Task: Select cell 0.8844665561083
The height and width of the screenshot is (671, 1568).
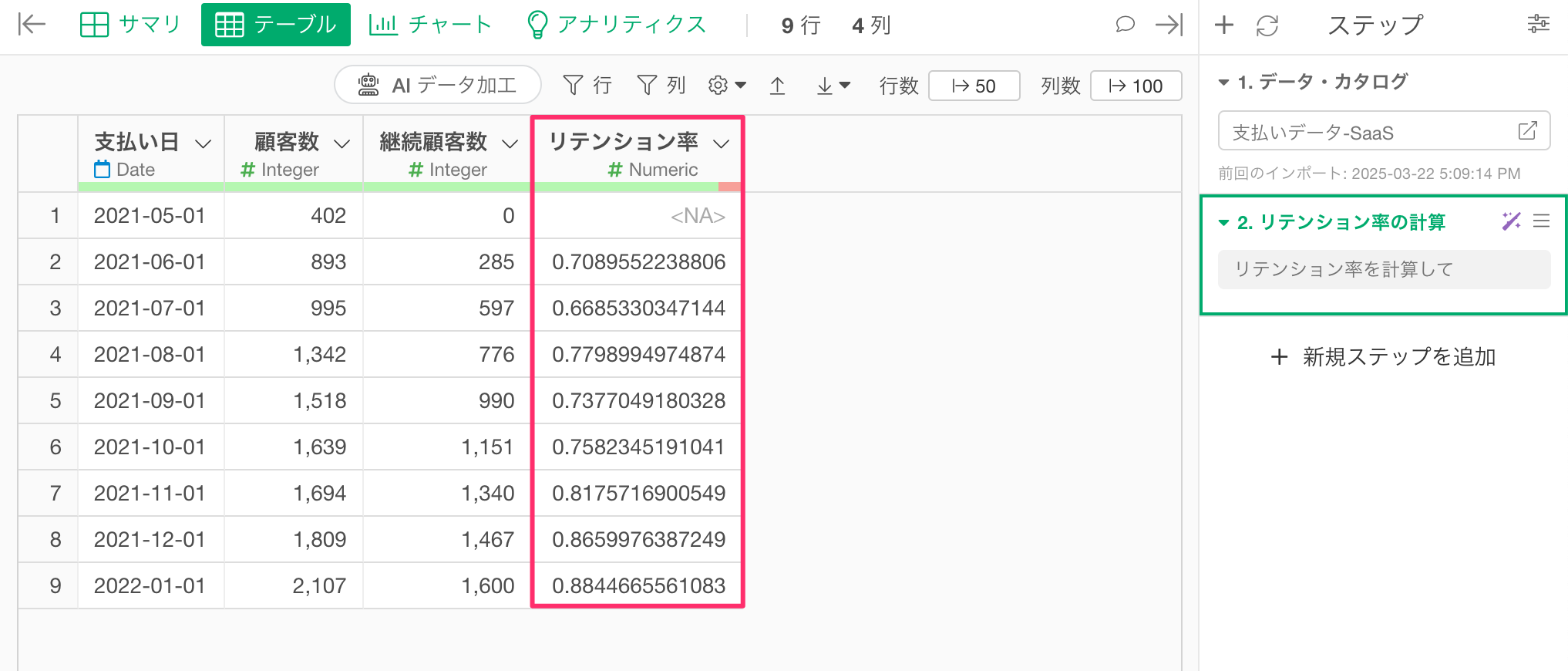Action: (637, 586)
